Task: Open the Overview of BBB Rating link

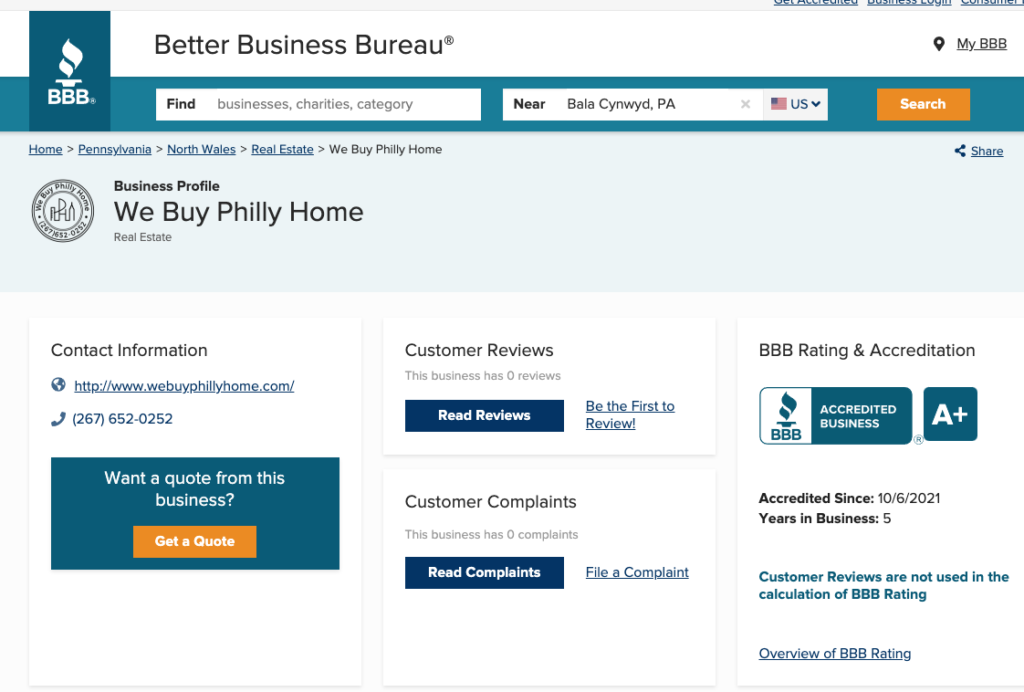Action: tap(835, 653)
